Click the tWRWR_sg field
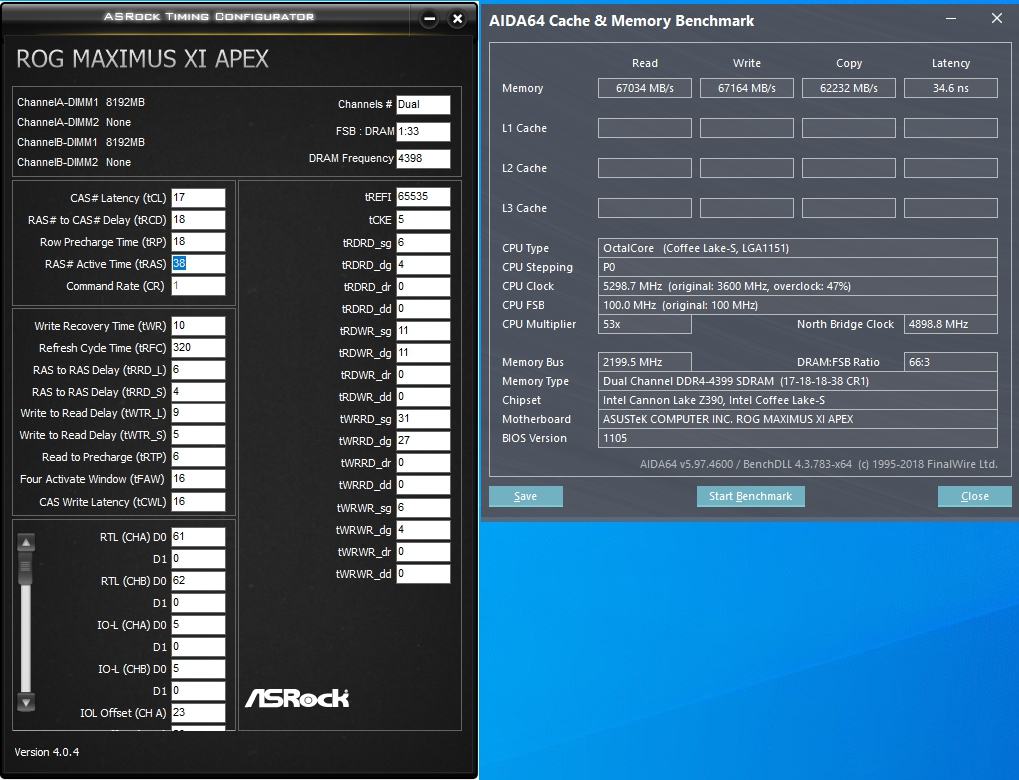 pyautogui.click(x=423, y=508)
